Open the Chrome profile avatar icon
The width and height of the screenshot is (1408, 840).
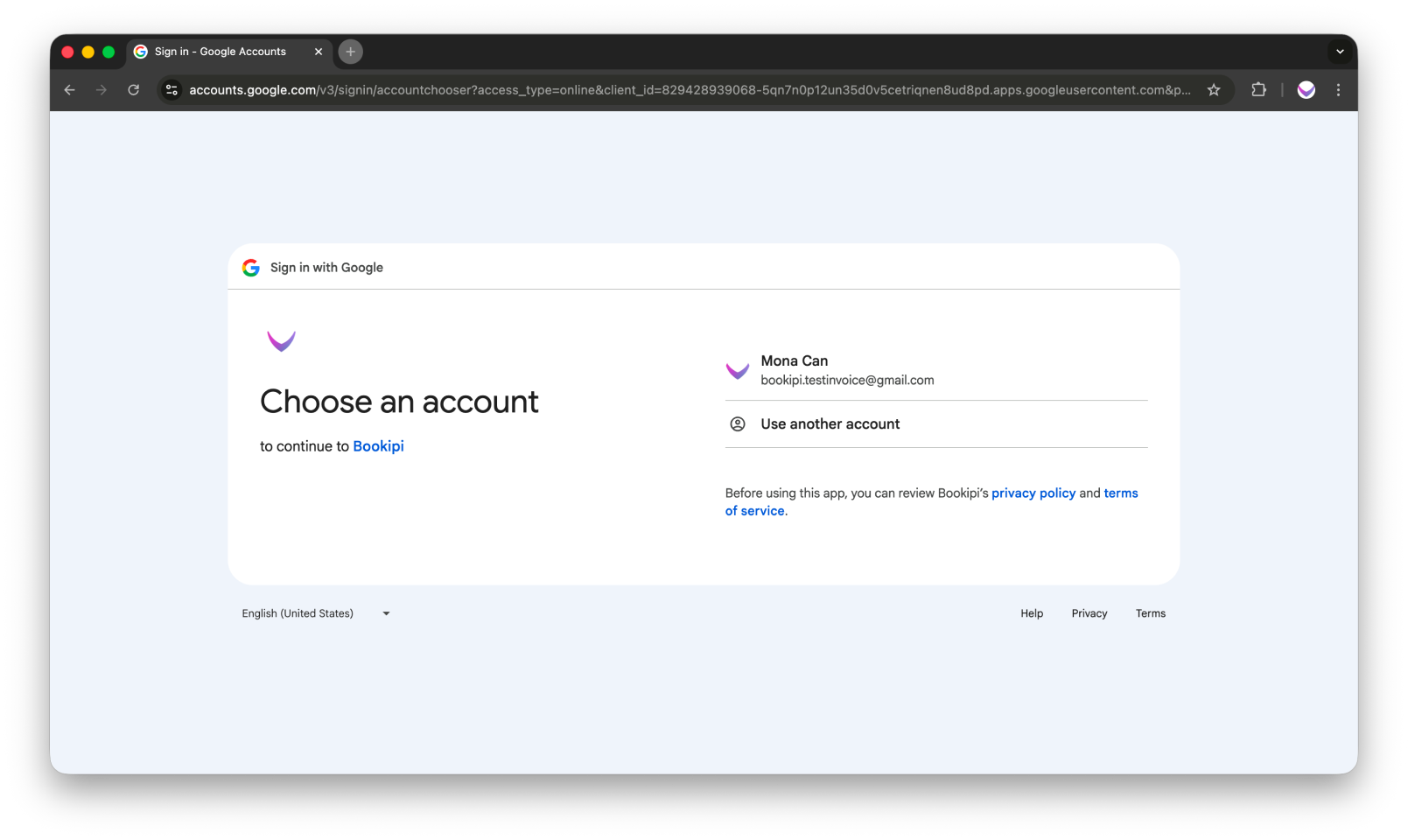[x=1306, y=89]
